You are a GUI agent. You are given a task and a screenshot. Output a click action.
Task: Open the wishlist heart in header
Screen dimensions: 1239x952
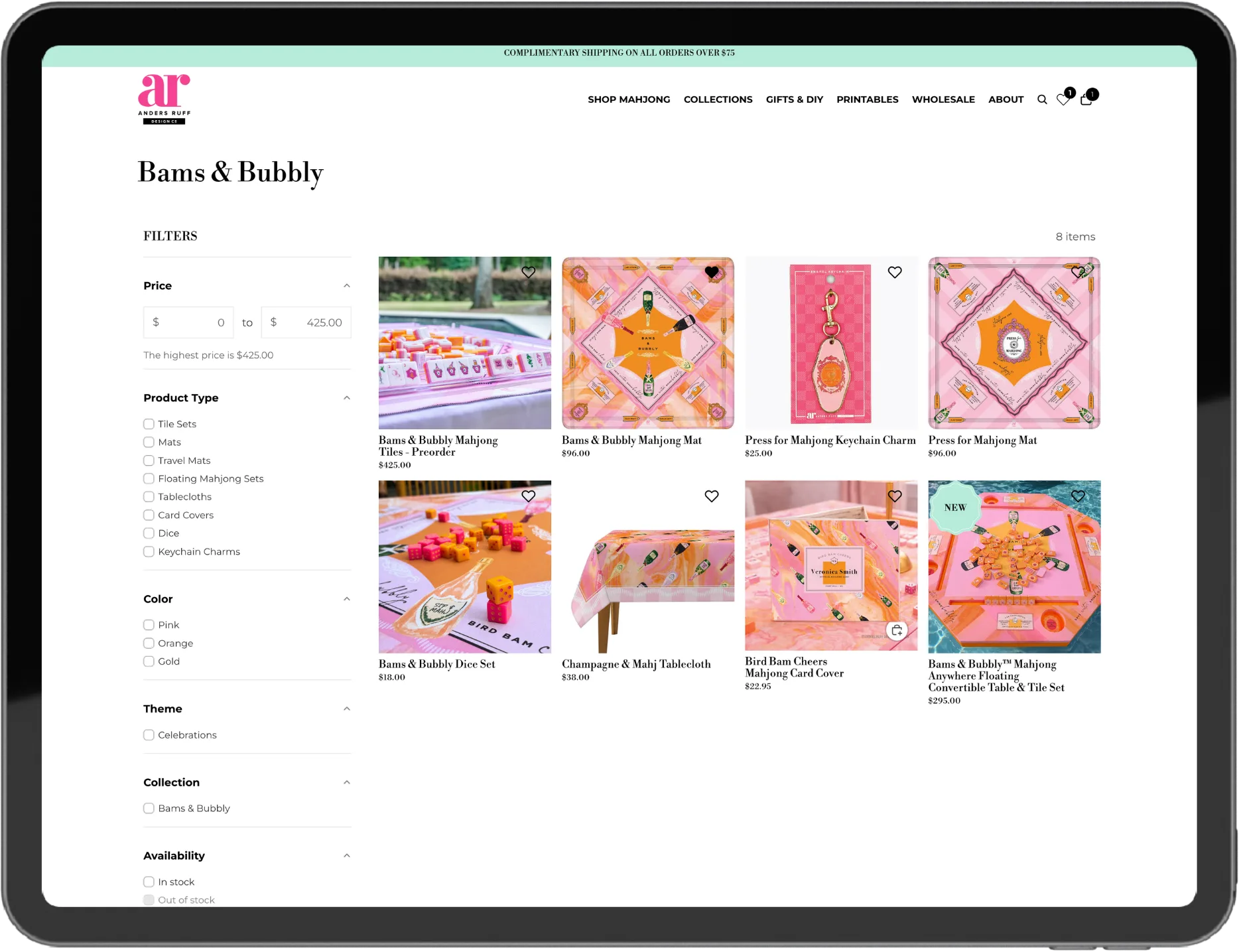(x=1063, y=100)
